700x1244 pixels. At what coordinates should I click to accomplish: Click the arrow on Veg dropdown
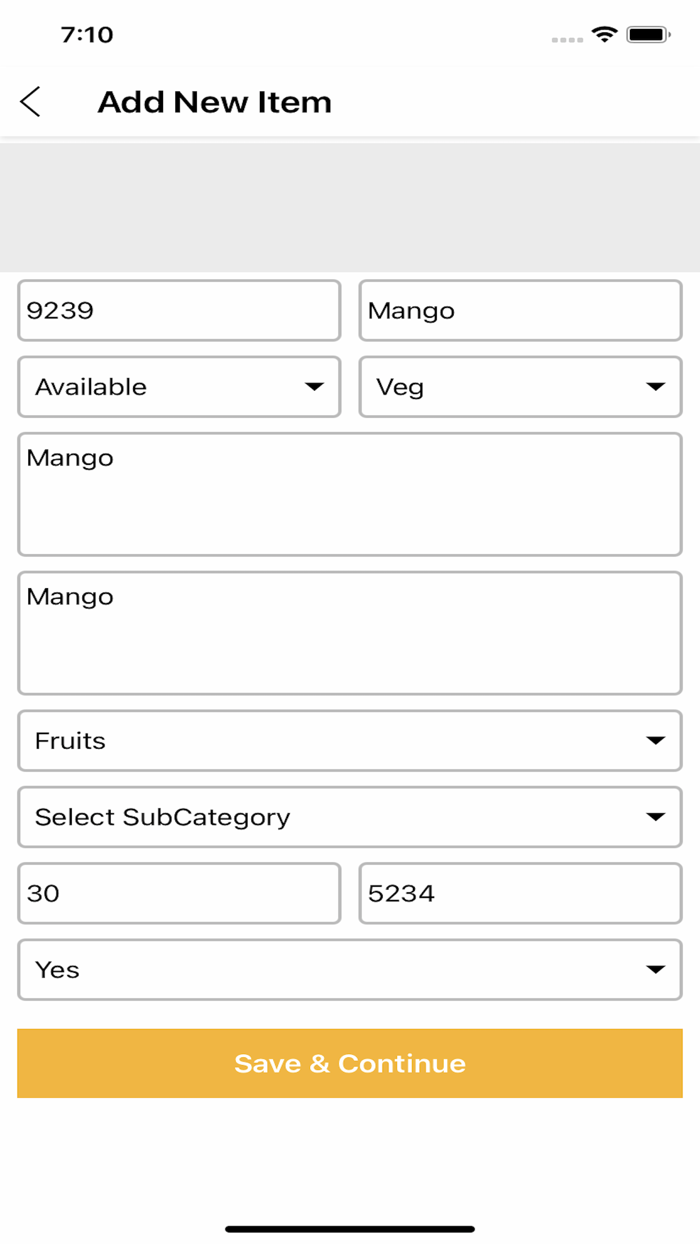pos(656,387)
